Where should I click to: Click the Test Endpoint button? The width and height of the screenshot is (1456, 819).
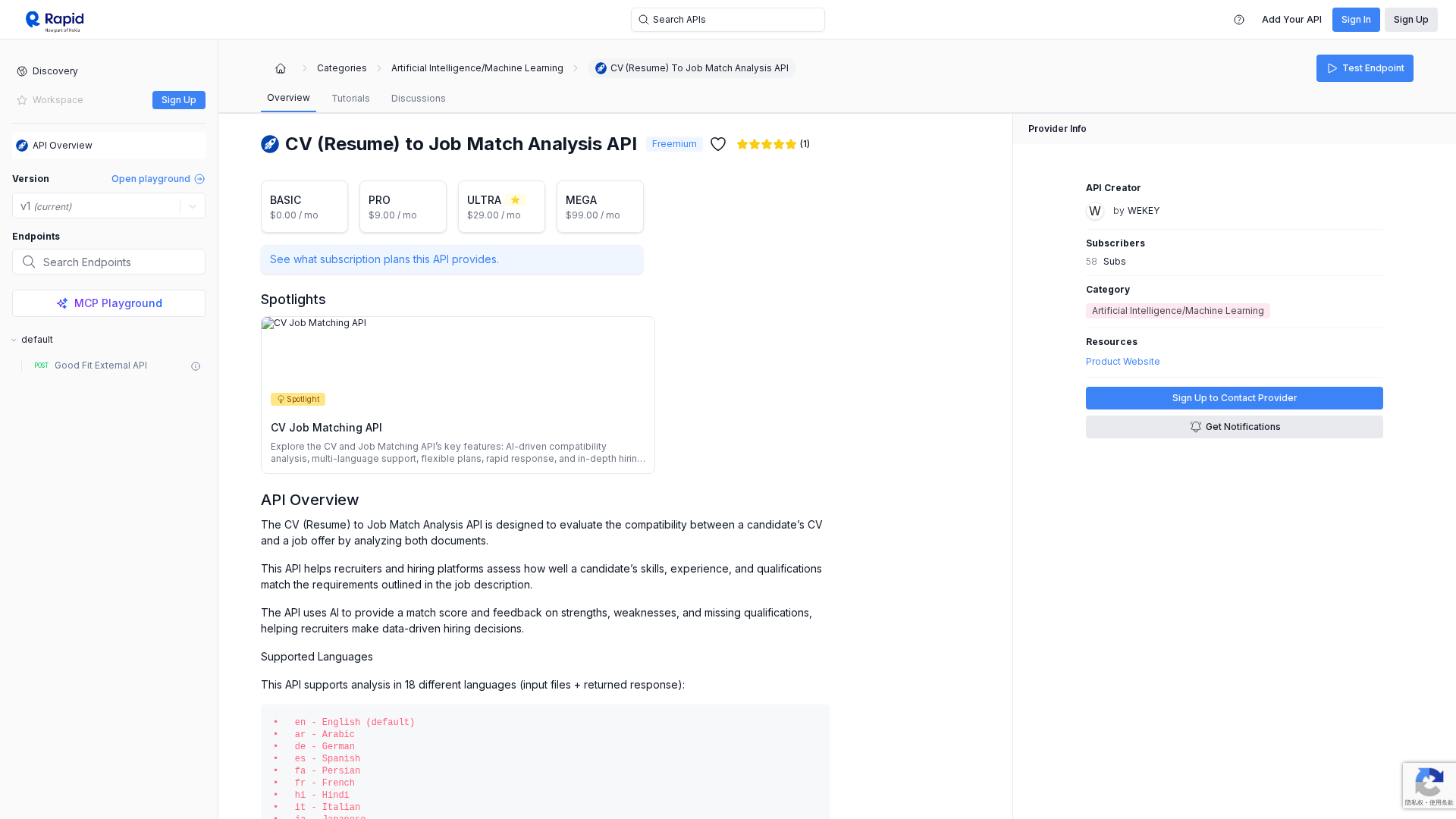click(1364, 68)
